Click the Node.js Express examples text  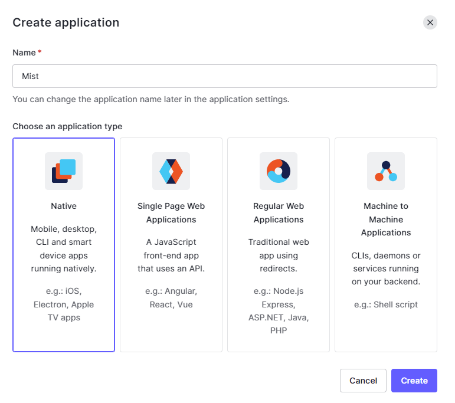278,311
